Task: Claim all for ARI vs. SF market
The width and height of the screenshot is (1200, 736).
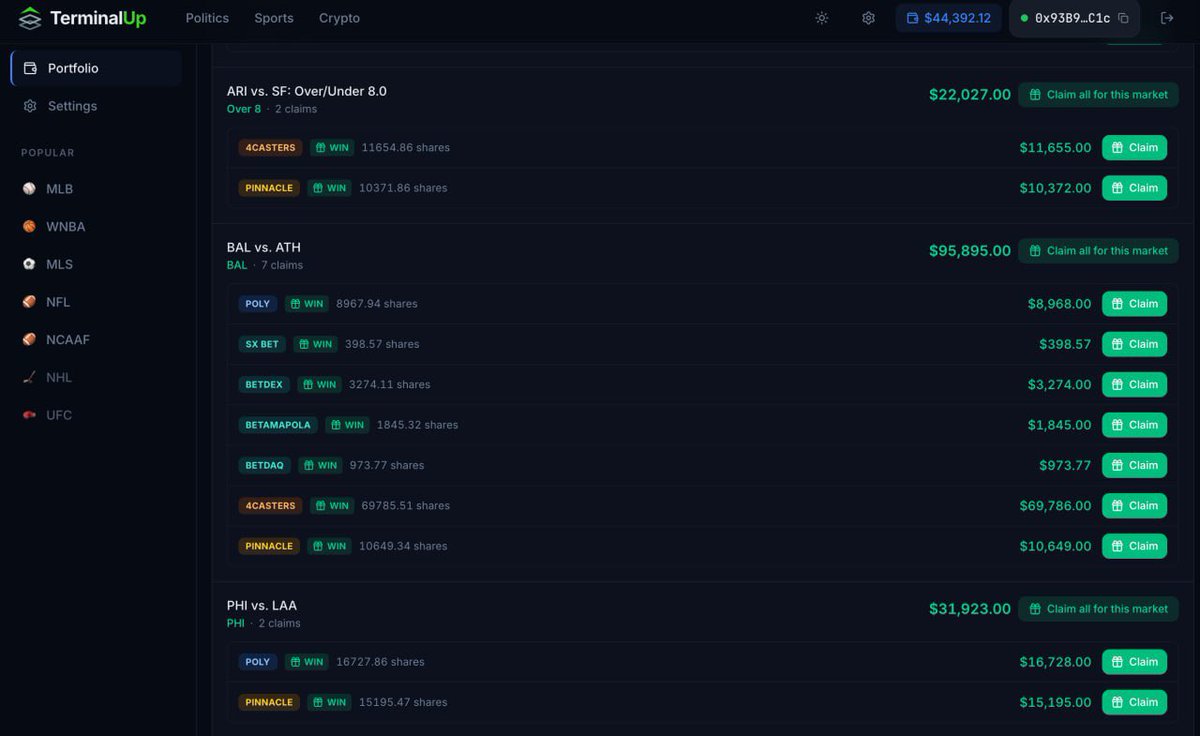Action: coord(1098,95)
